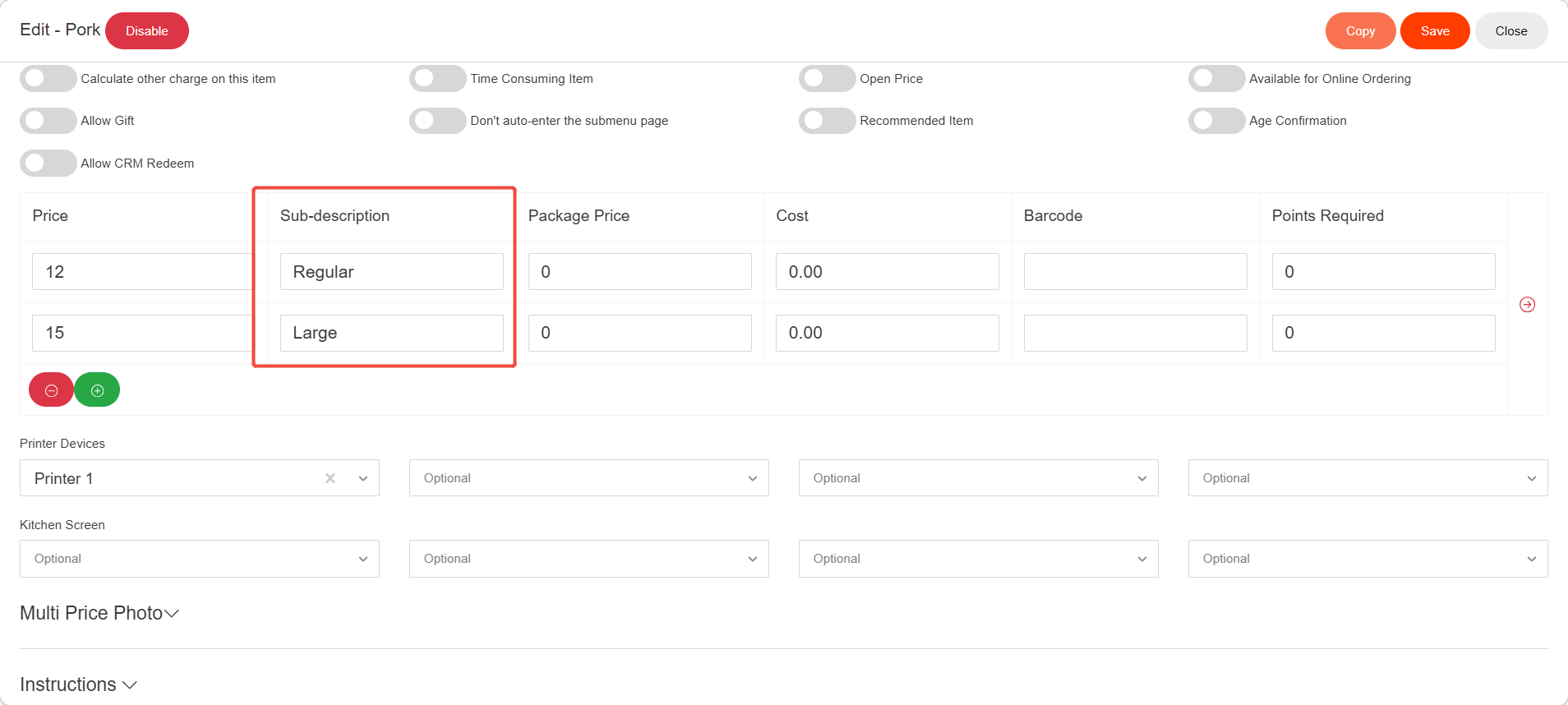This screenshot has width=1568, height=705.
Task: Click the Disable button
Action: [x=147, y=31]
